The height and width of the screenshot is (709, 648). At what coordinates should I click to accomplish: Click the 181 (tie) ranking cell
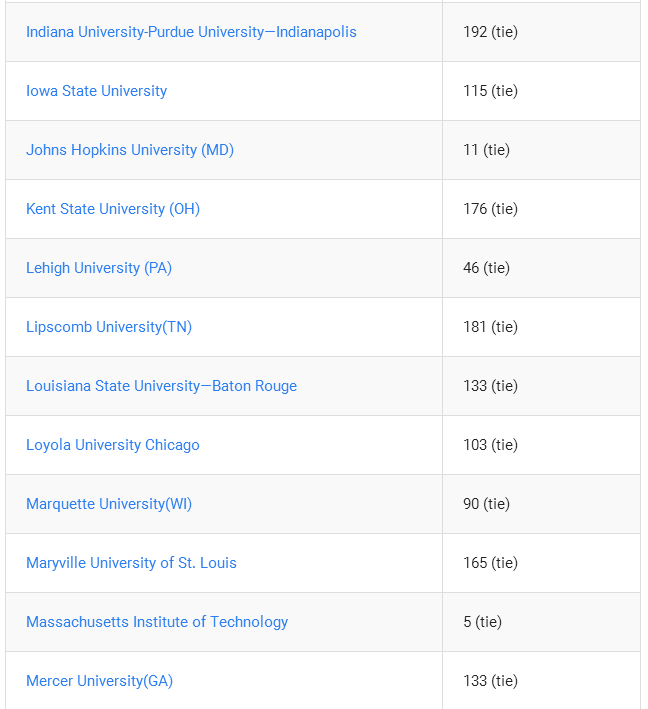541,327
